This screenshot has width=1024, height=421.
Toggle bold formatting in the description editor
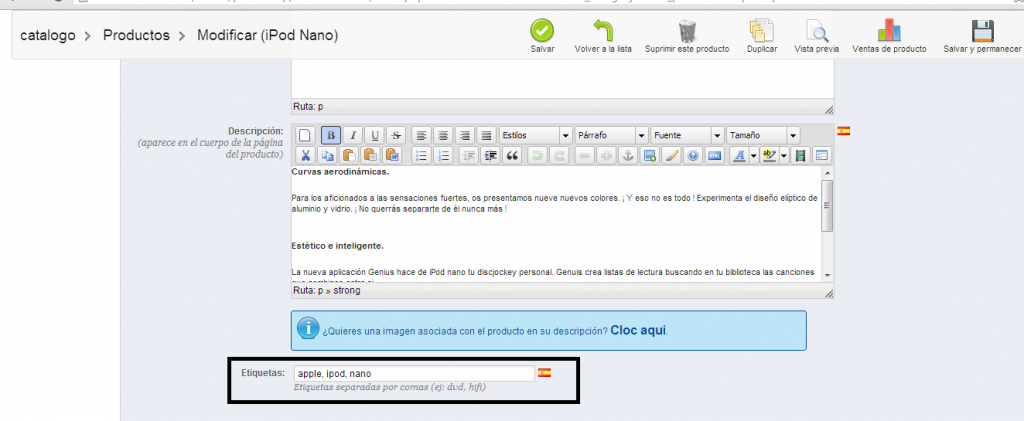point(330,135)
